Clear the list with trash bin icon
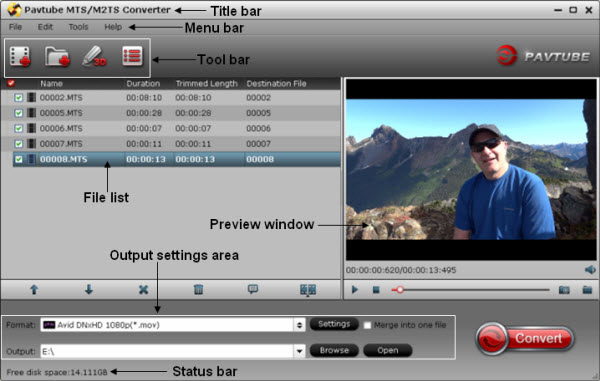The width and height of the screenshot is (600, 381). [198, 290]
